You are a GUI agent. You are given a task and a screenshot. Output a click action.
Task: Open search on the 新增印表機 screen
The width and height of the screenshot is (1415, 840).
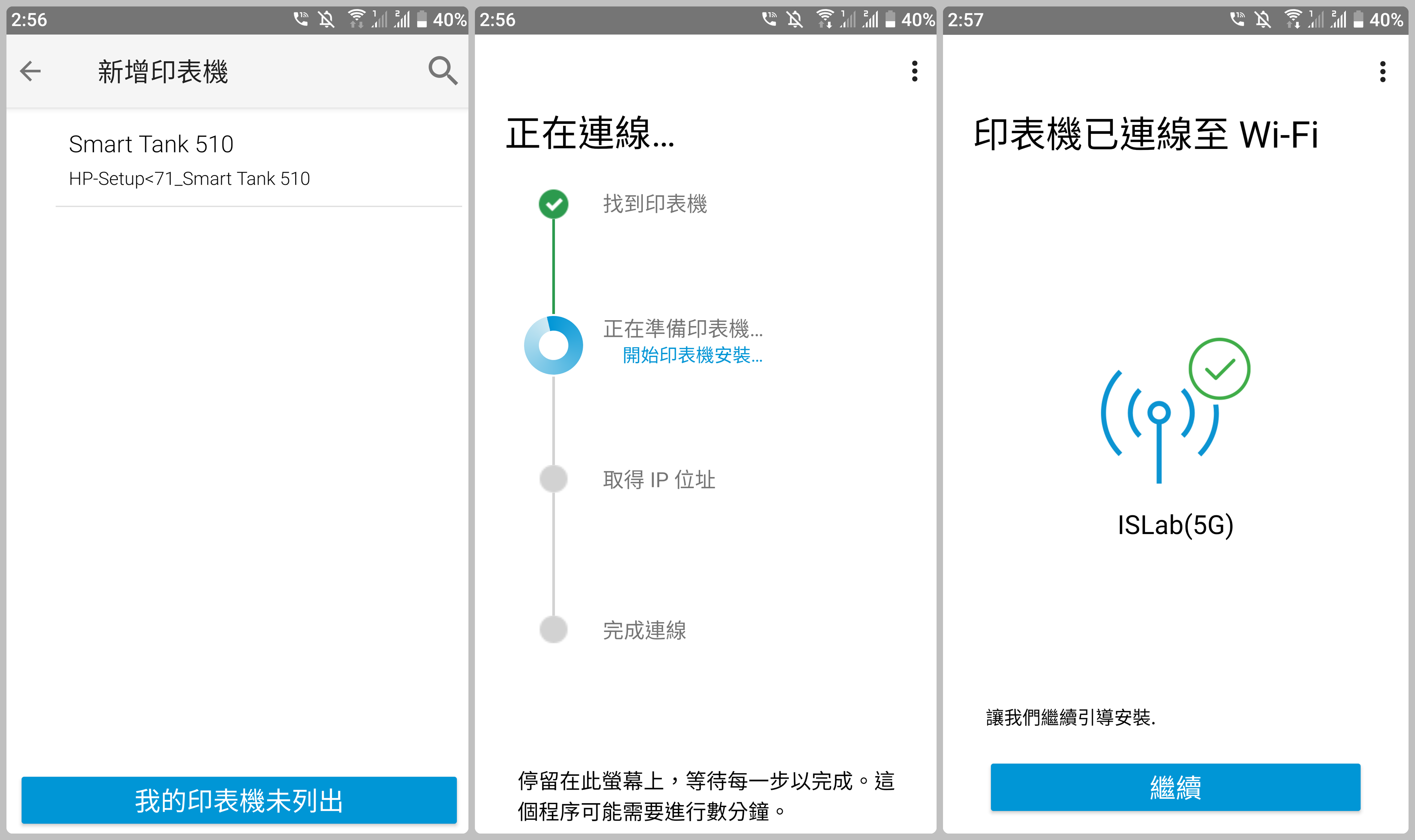point(443,71)
